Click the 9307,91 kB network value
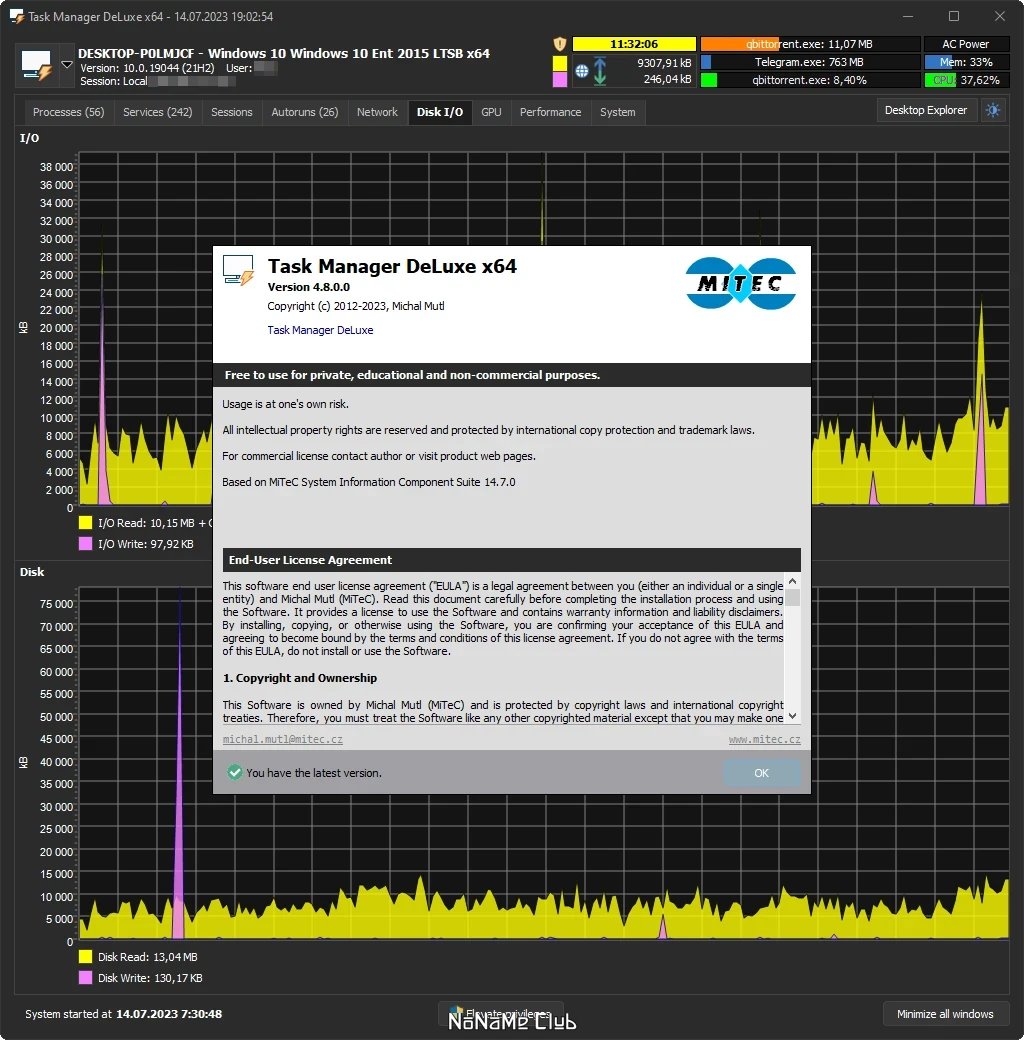 [x=664, y=63]
